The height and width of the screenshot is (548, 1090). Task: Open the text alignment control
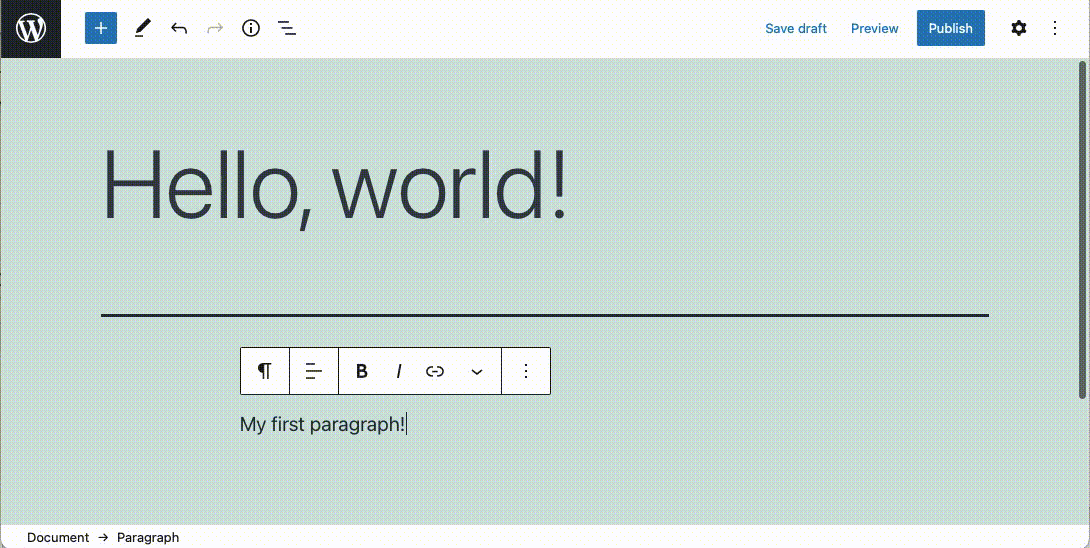(x=314, y=371)
